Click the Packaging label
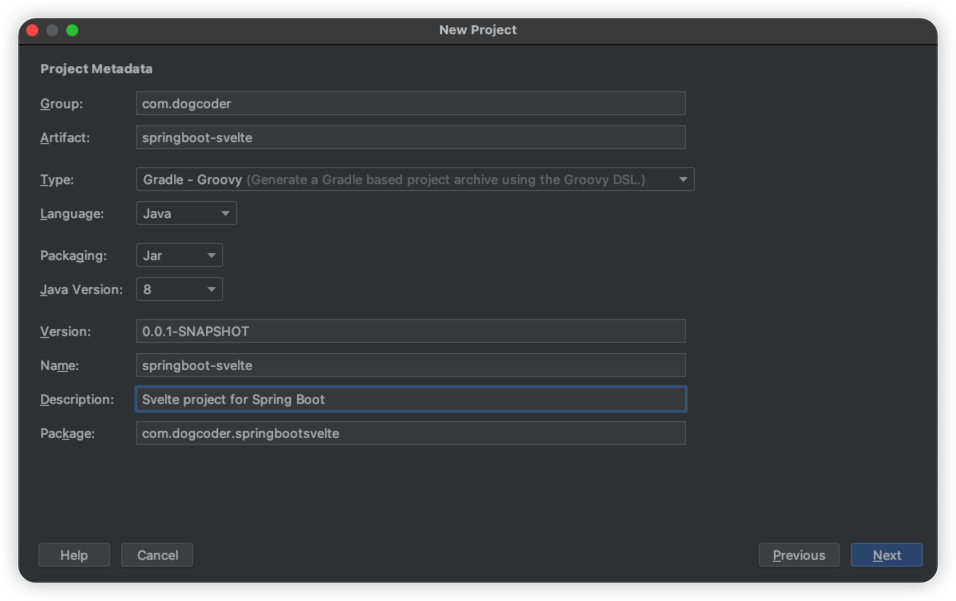This screenshot has height=601, width=956. coord(73,255)
